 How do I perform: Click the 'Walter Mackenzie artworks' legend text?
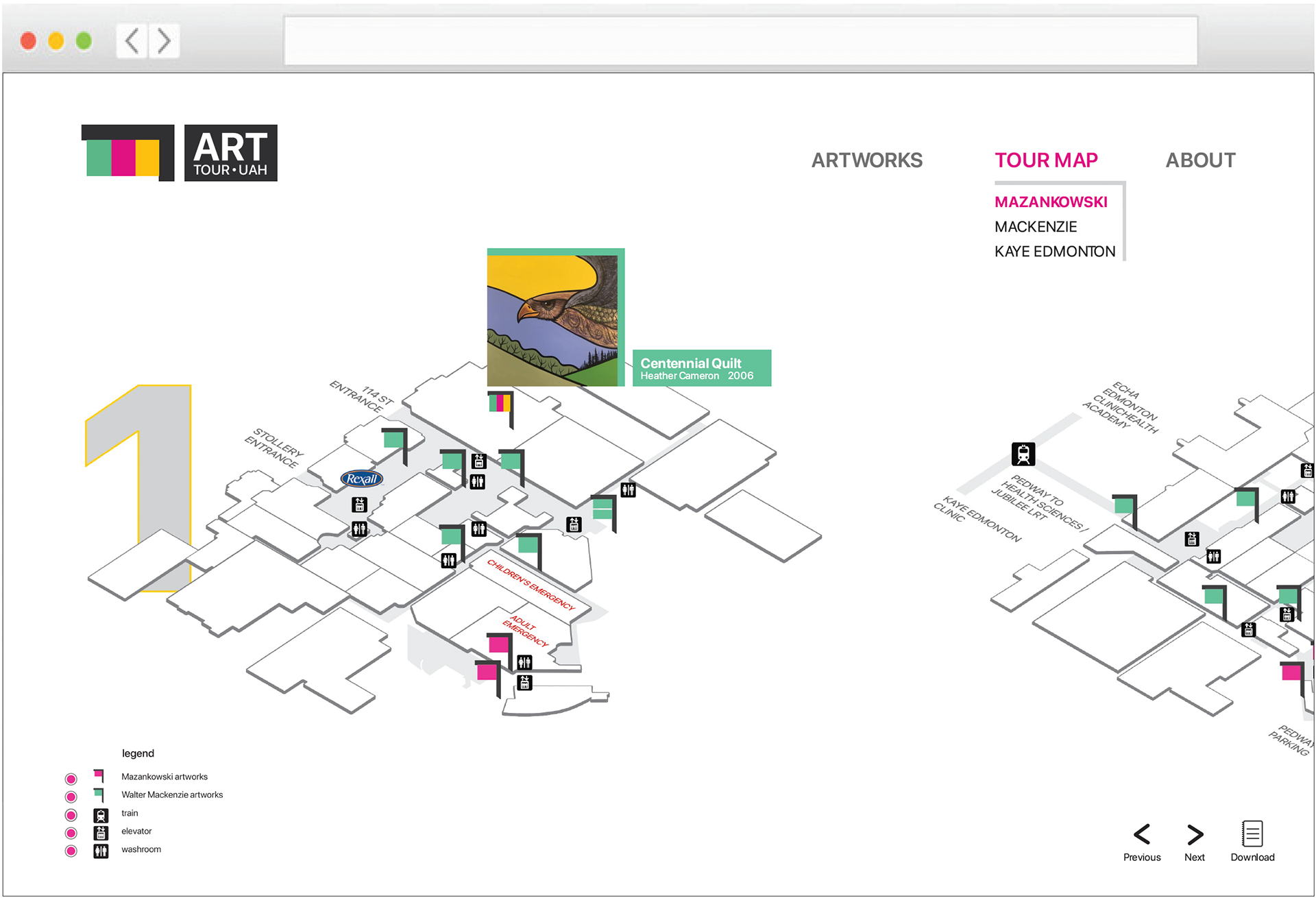tap(172, 795)
